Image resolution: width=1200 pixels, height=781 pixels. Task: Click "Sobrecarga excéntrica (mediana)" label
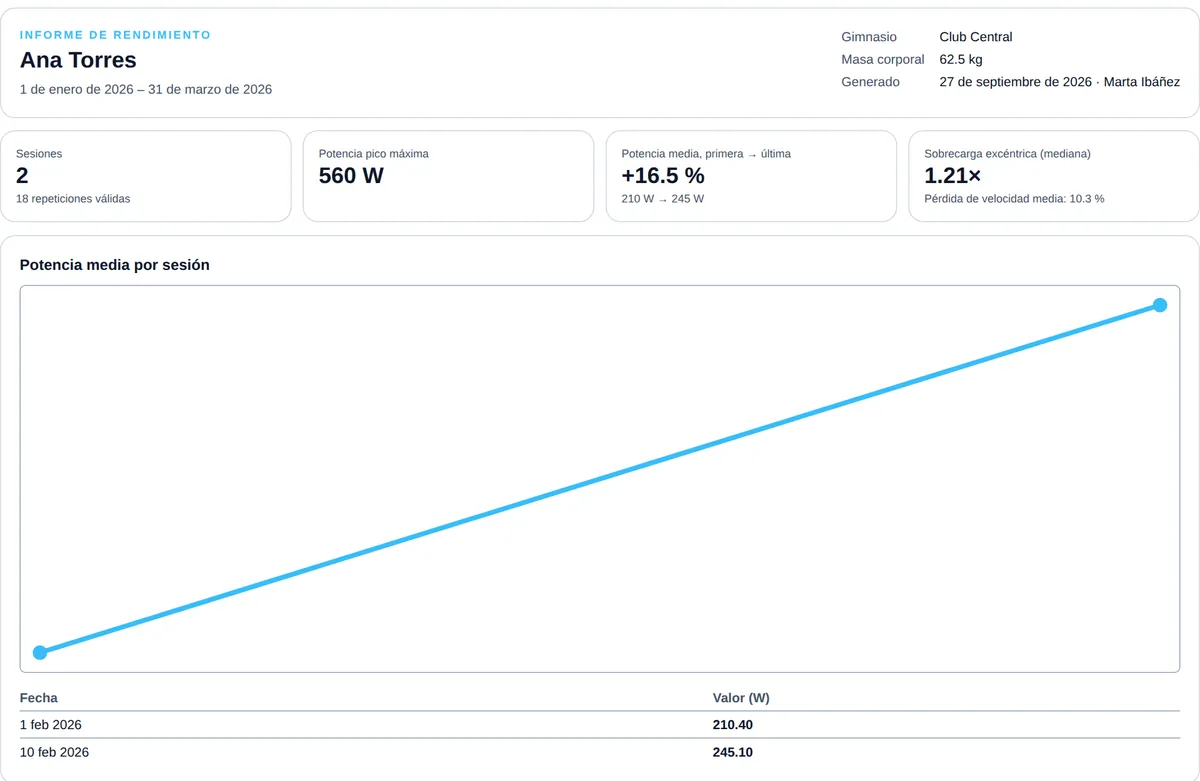(1007, 154)
